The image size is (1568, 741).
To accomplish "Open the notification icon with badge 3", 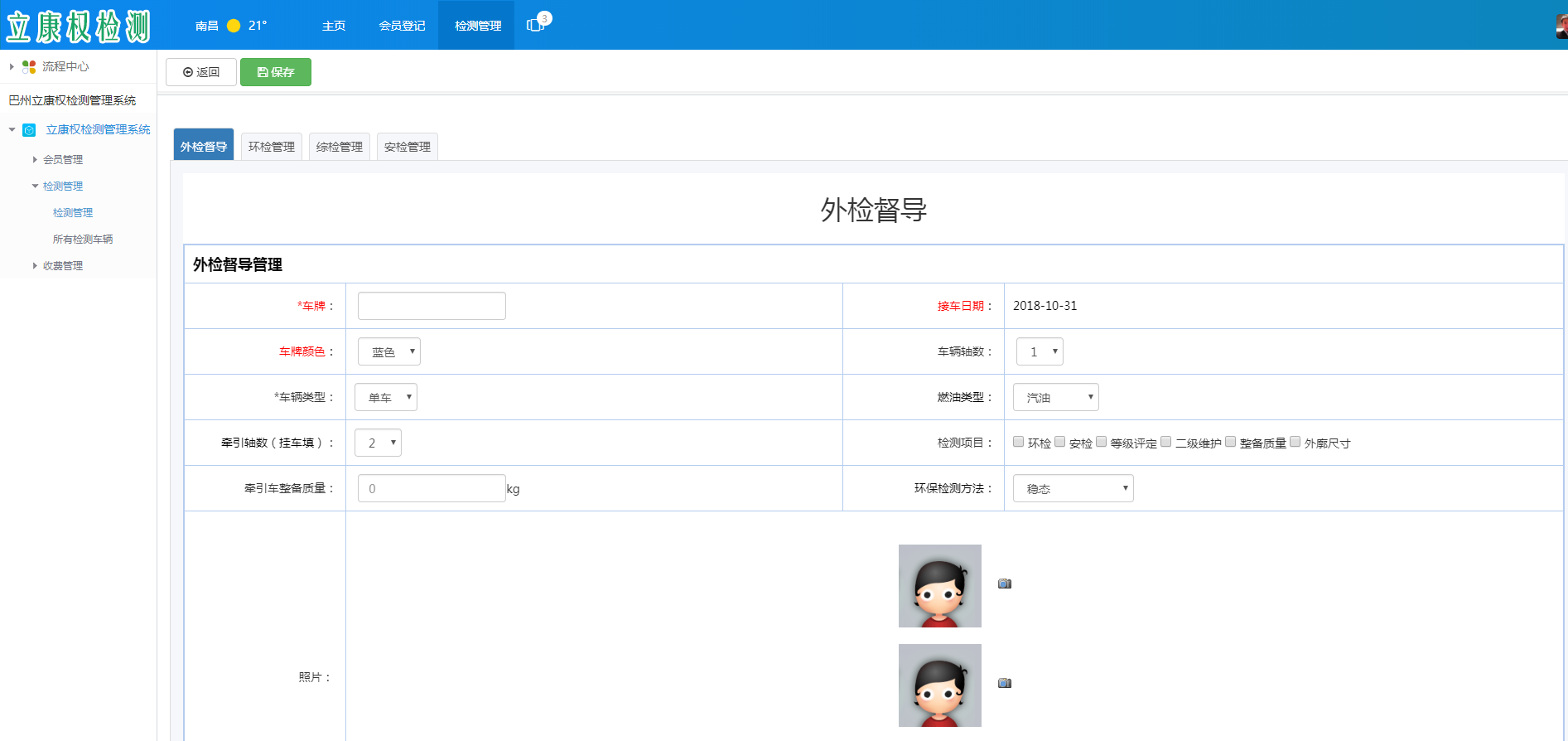I will point(537,25).
